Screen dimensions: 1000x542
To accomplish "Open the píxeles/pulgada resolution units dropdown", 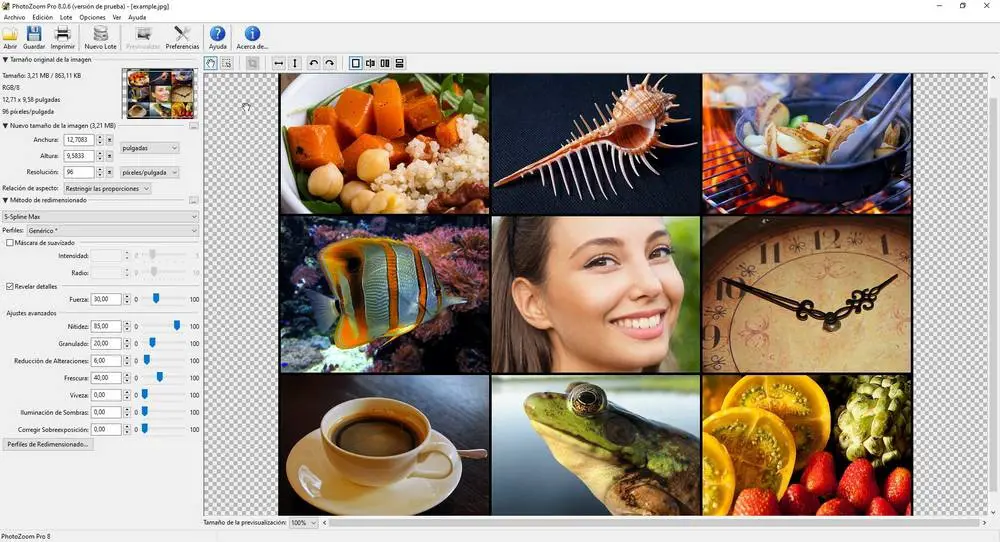I will 149,173.
